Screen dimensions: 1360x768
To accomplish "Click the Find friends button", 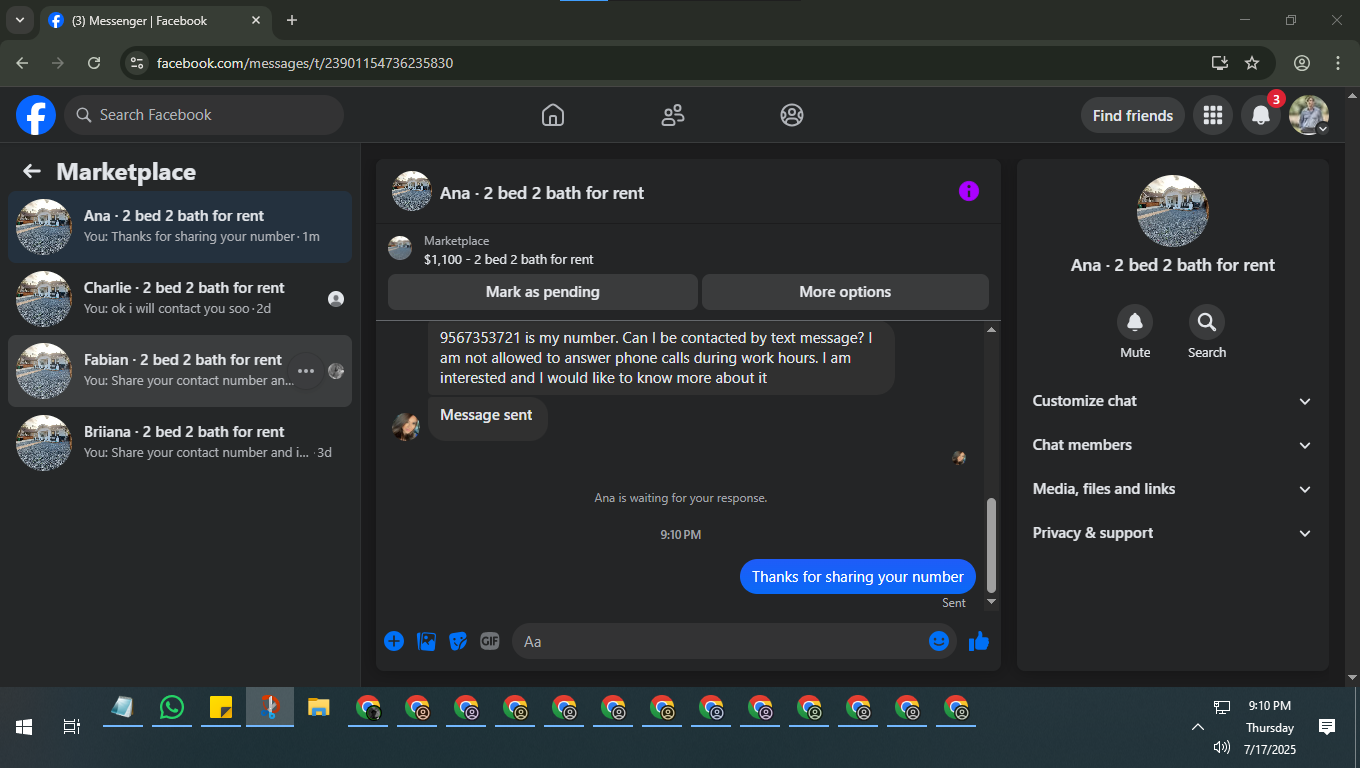I will pos(1133,115).
